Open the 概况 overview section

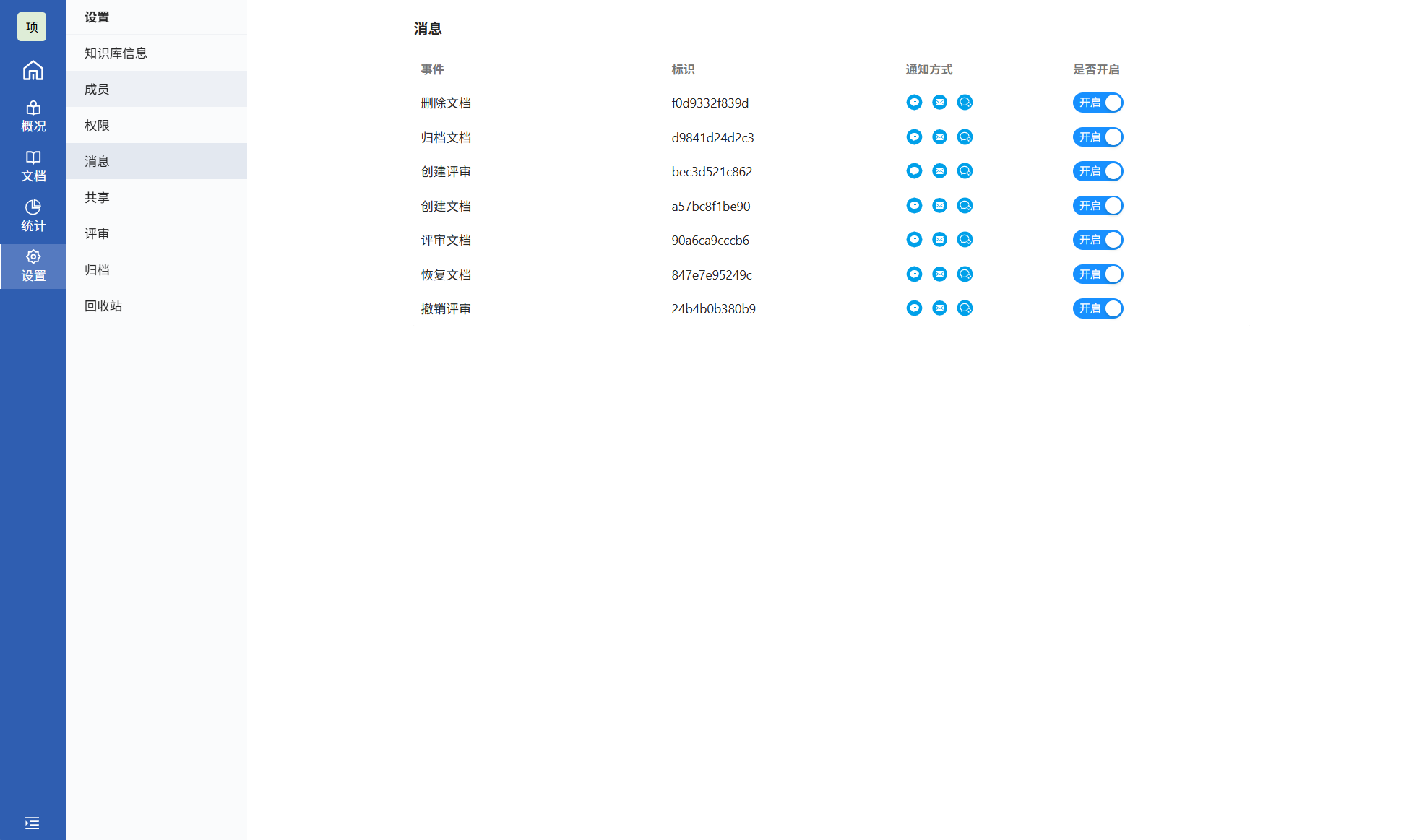[x=33, y=116]
